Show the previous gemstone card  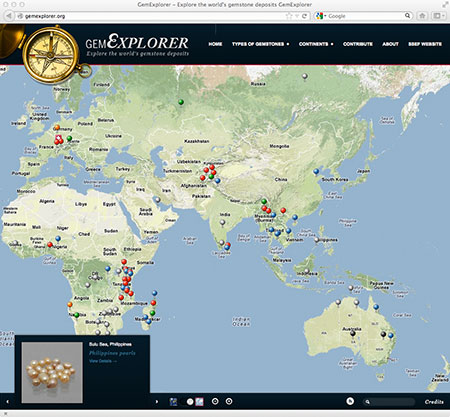(7, 402)
